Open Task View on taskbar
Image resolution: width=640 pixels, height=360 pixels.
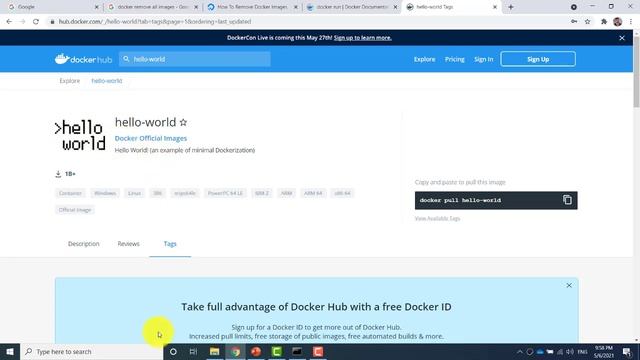pyautogui.click(x=193, y=351)
